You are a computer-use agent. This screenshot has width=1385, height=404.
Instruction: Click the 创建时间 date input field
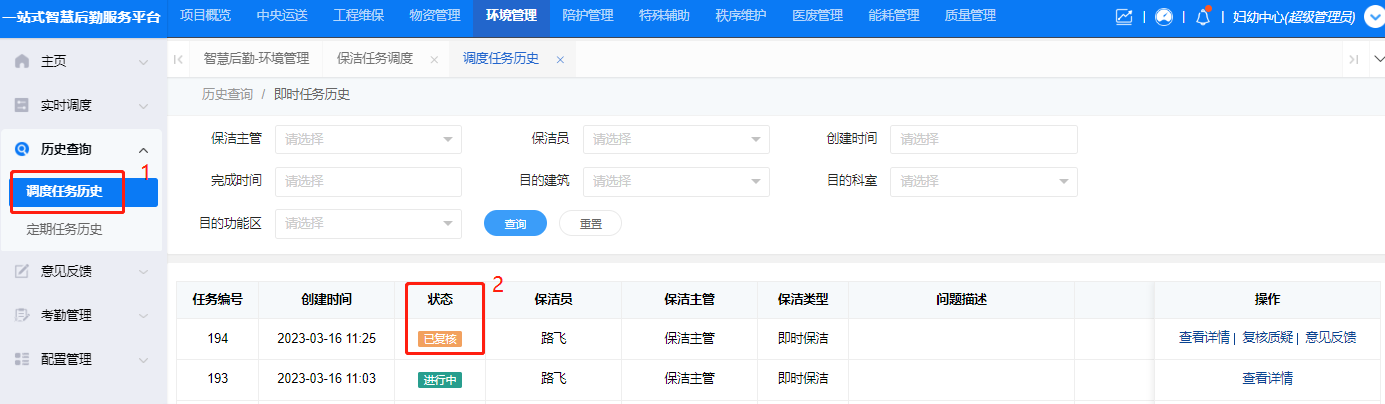click(984, 139)
